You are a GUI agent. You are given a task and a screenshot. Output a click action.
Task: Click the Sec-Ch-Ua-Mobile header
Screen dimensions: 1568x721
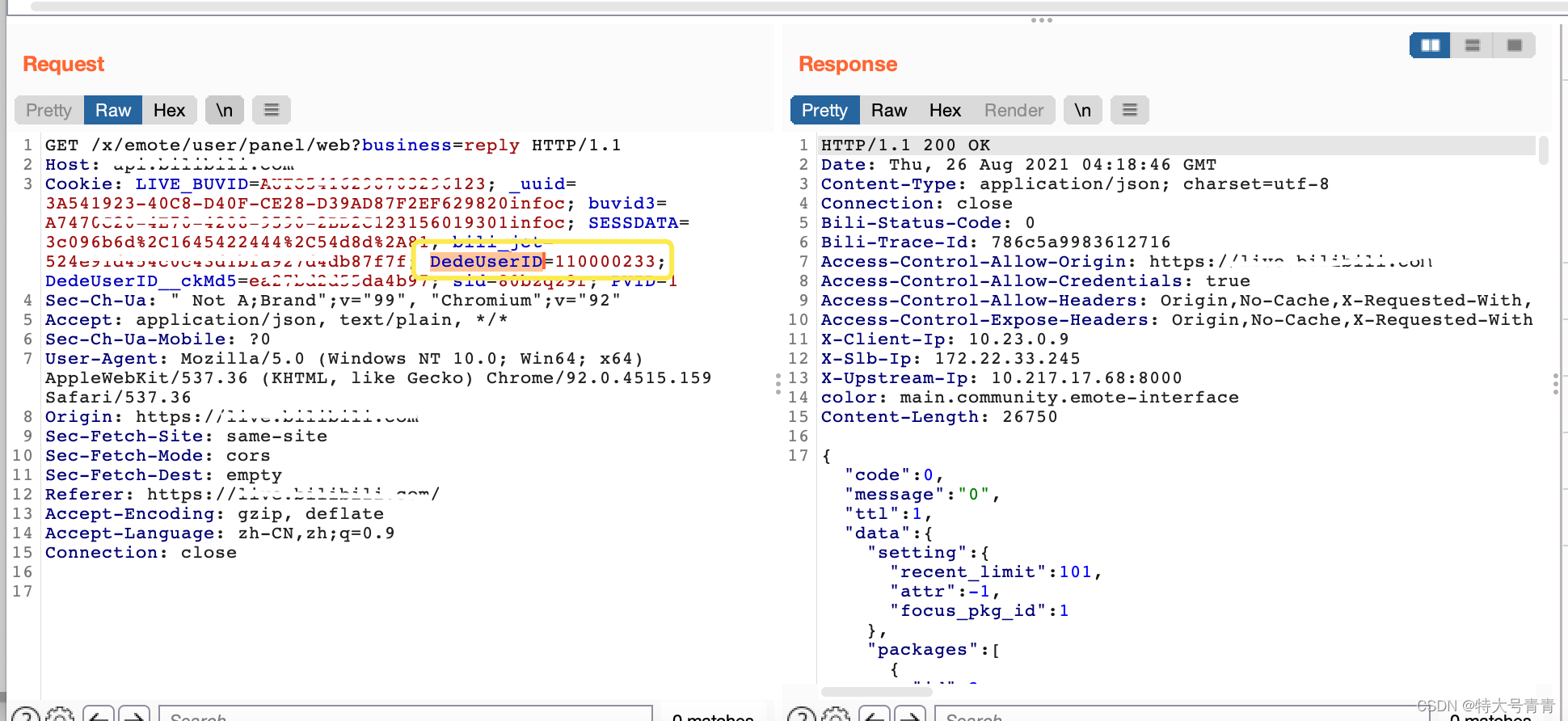point(158,339)
